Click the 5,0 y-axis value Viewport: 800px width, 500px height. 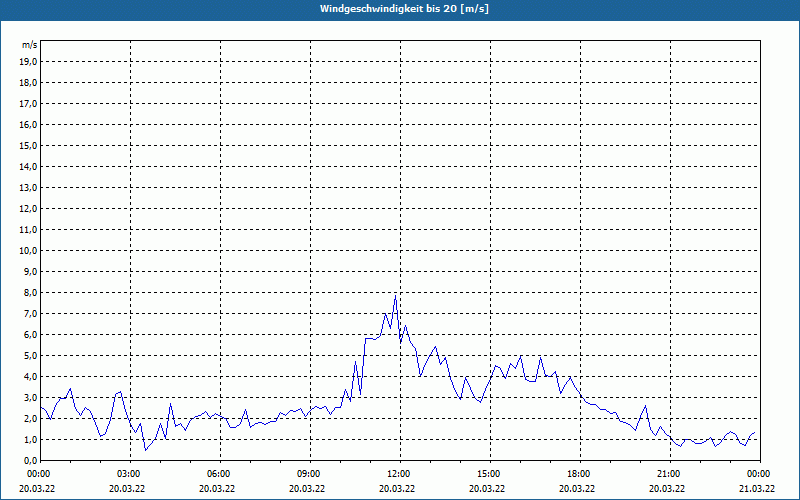[x=31, y=355]
